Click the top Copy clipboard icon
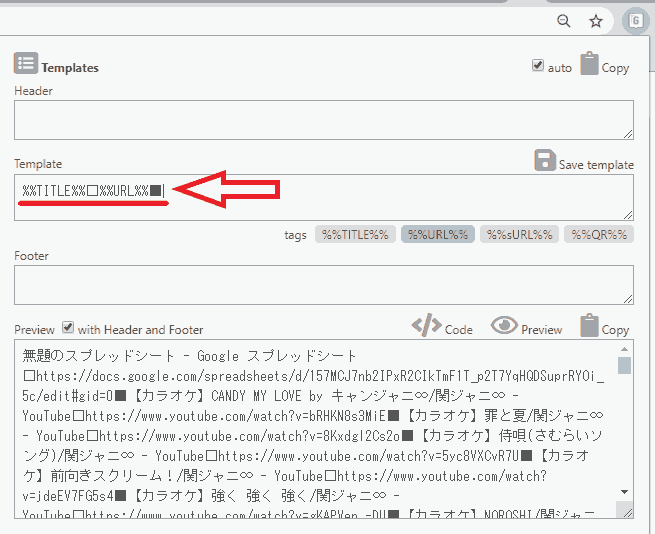The width and height of the screenshot is (655, 534). [x=589, y=64]
